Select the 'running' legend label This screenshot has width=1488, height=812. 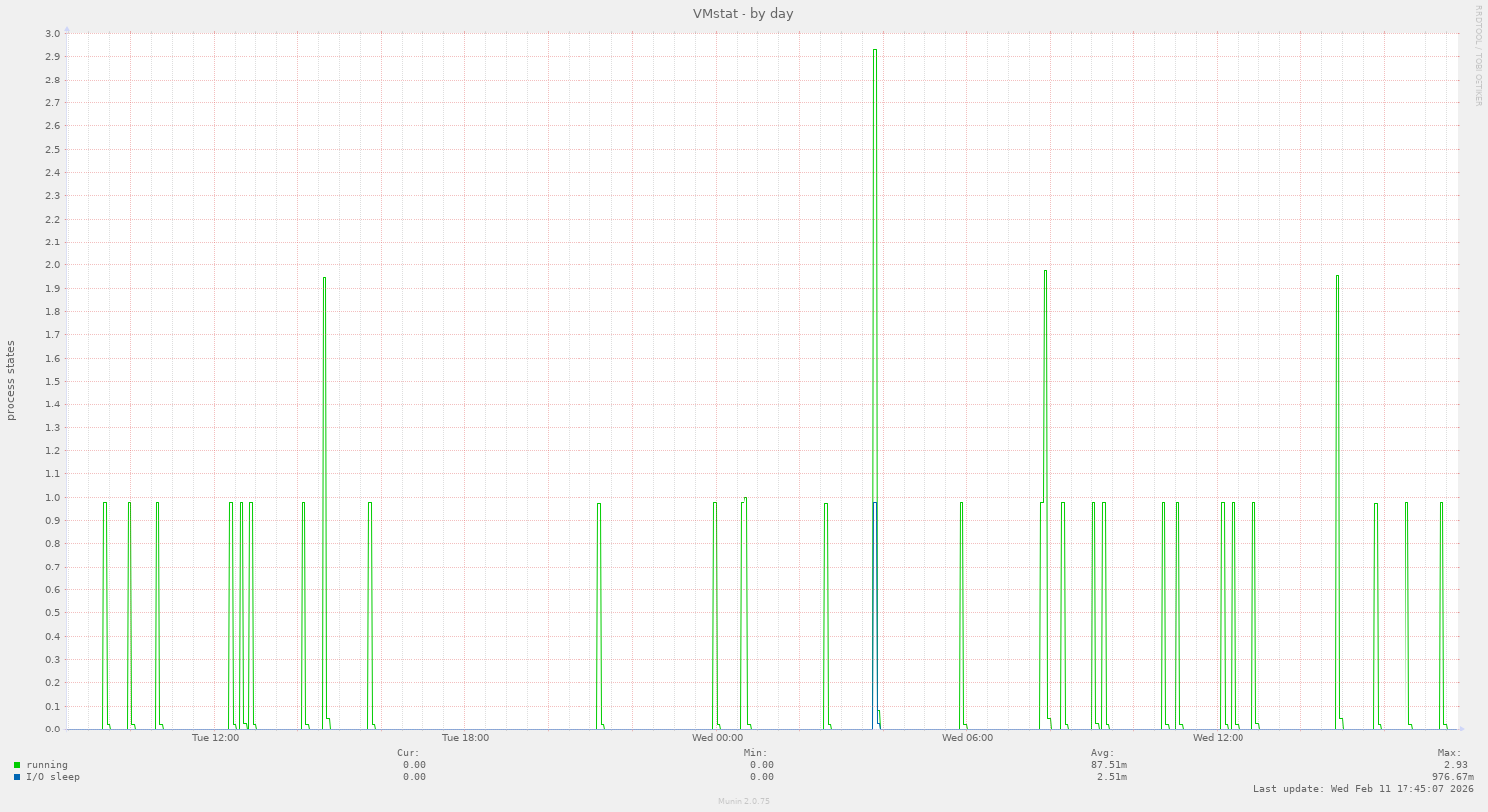[47, 765]
